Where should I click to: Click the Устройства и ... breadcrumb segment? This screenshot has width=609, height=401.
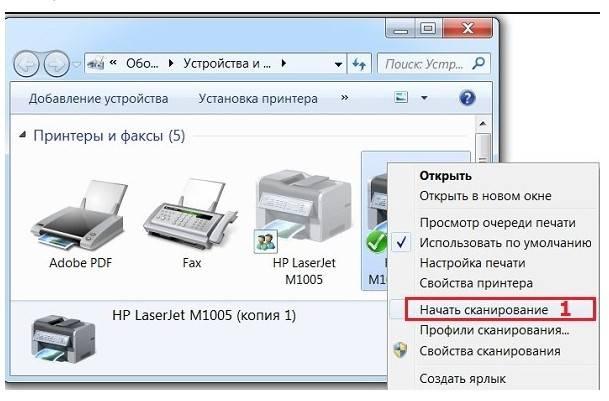tap(227, 63)
